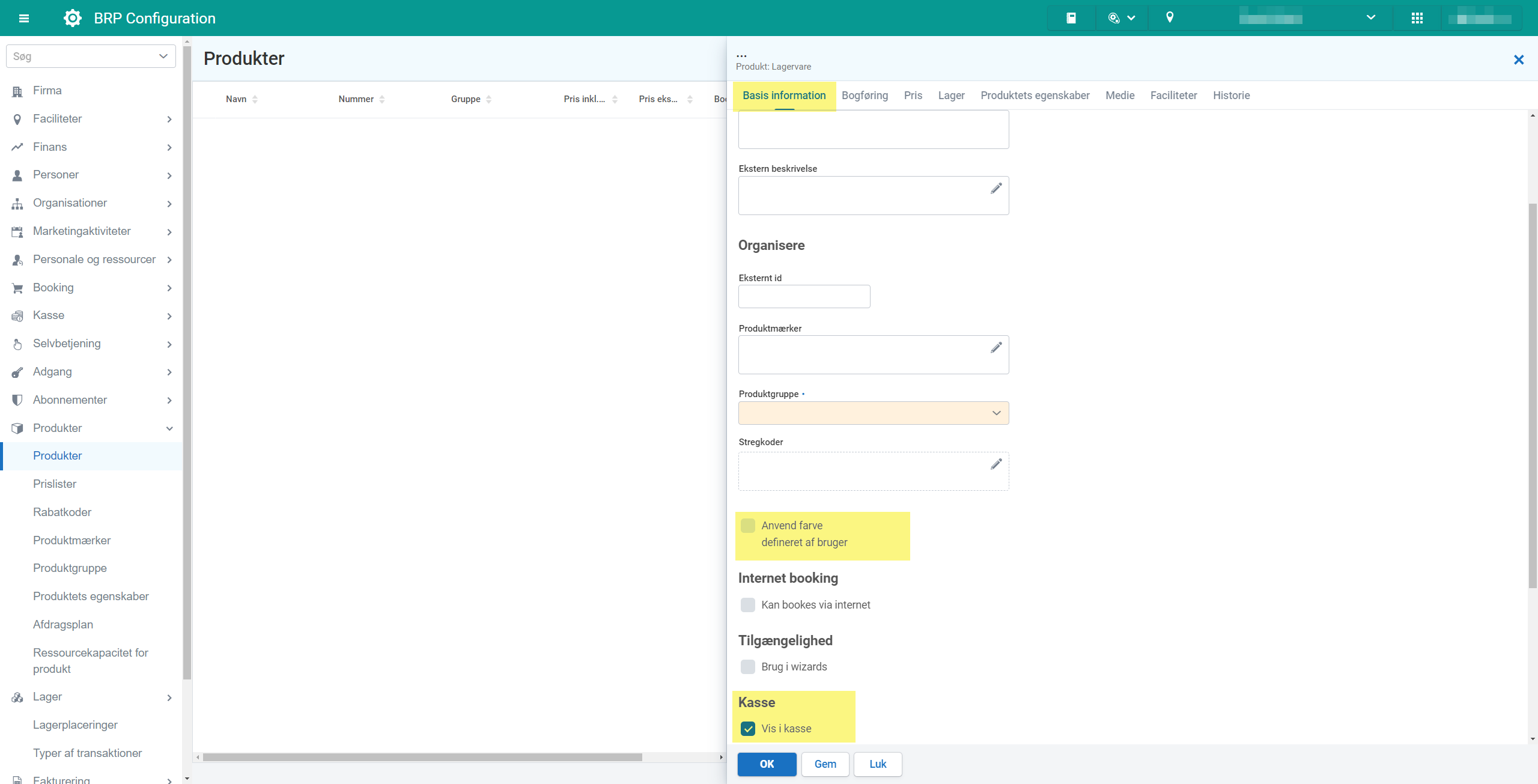Click the Booking cart icon
Image resolution: width=1538 pixels, height=784 pixels.
(17, 288)
